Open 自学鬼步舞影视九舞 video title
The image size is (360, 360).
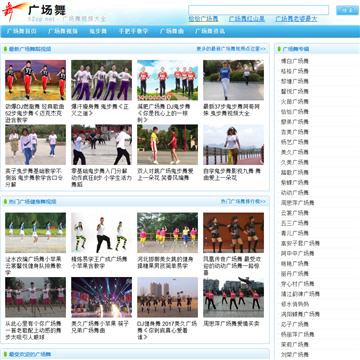pos(232,174)
